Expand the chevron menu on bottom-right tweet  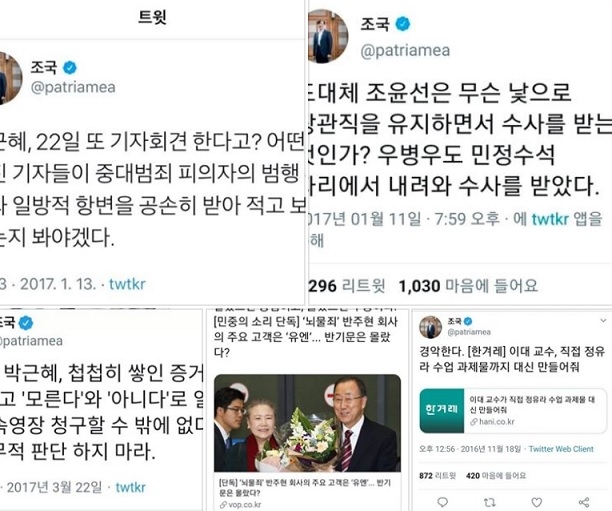point(603,320)
